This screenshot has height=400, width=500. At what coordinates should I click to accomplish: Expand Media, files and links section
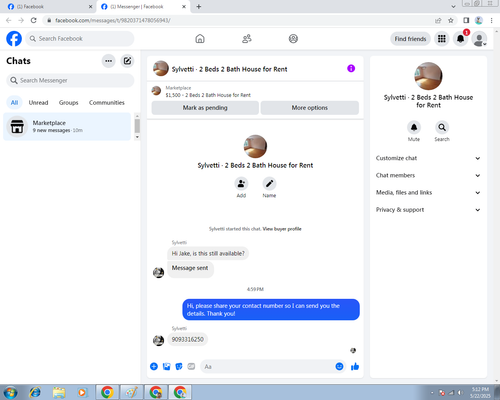pyautogui.click(x=428, y=193)
